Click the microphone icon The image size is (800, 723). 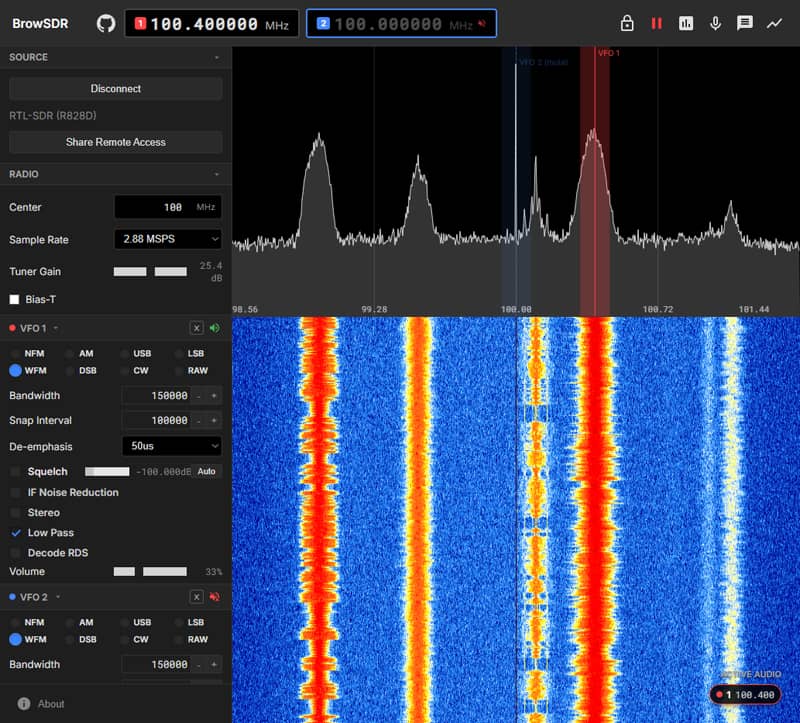coord(715,23)
